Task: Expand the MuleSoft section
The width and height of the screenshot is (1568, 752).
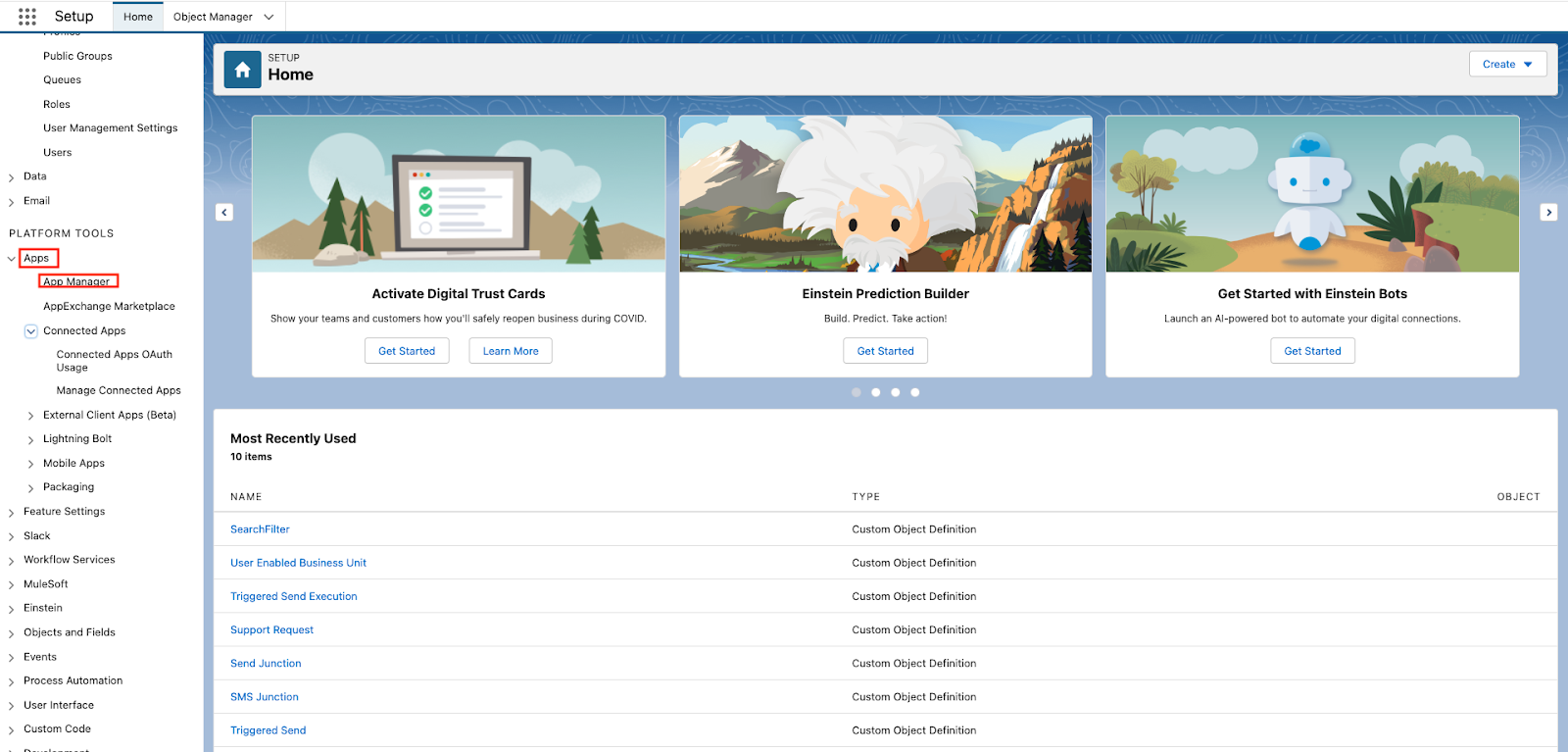Action: [x=12, y=584]
